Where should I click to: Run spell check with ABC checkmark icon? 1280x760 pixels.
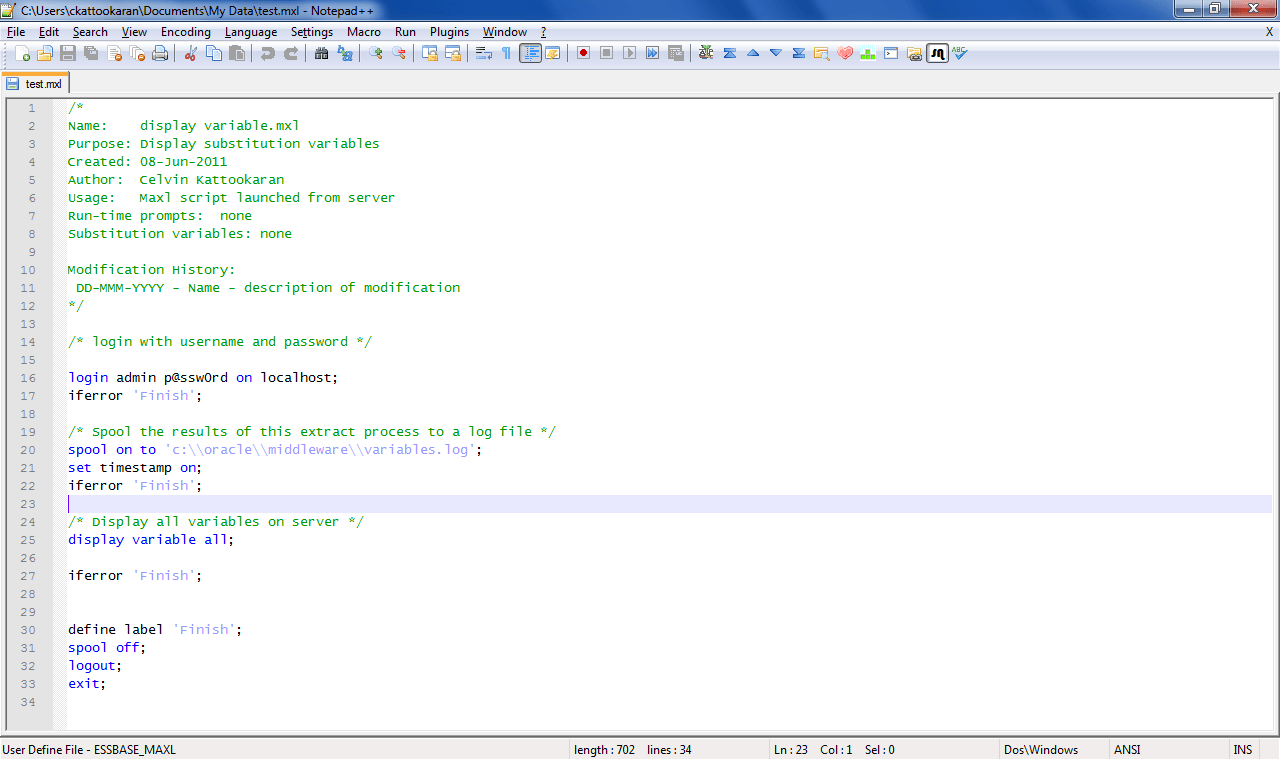coord(960,53)
